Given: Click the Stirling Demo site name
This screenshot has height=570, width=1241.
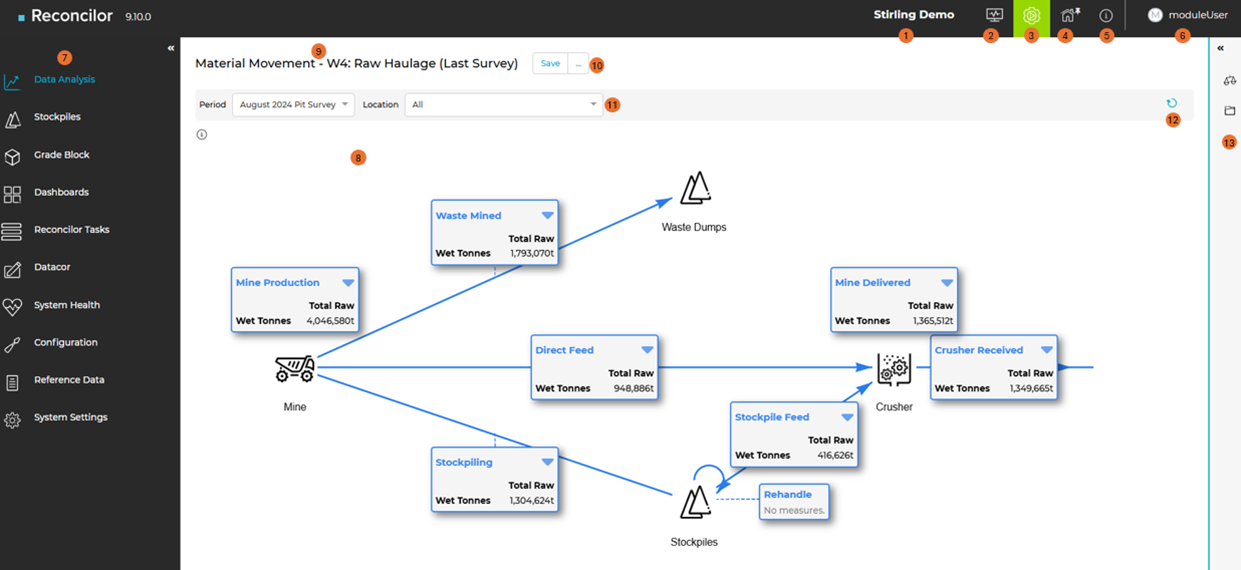Looking at the screenshot, I should [x=914, y=15].
